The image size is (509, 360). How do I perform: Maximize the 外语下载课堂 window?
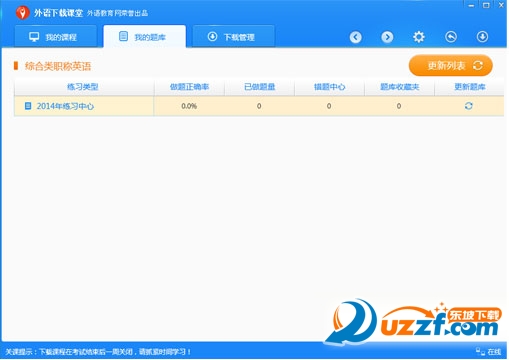[486, 5]
